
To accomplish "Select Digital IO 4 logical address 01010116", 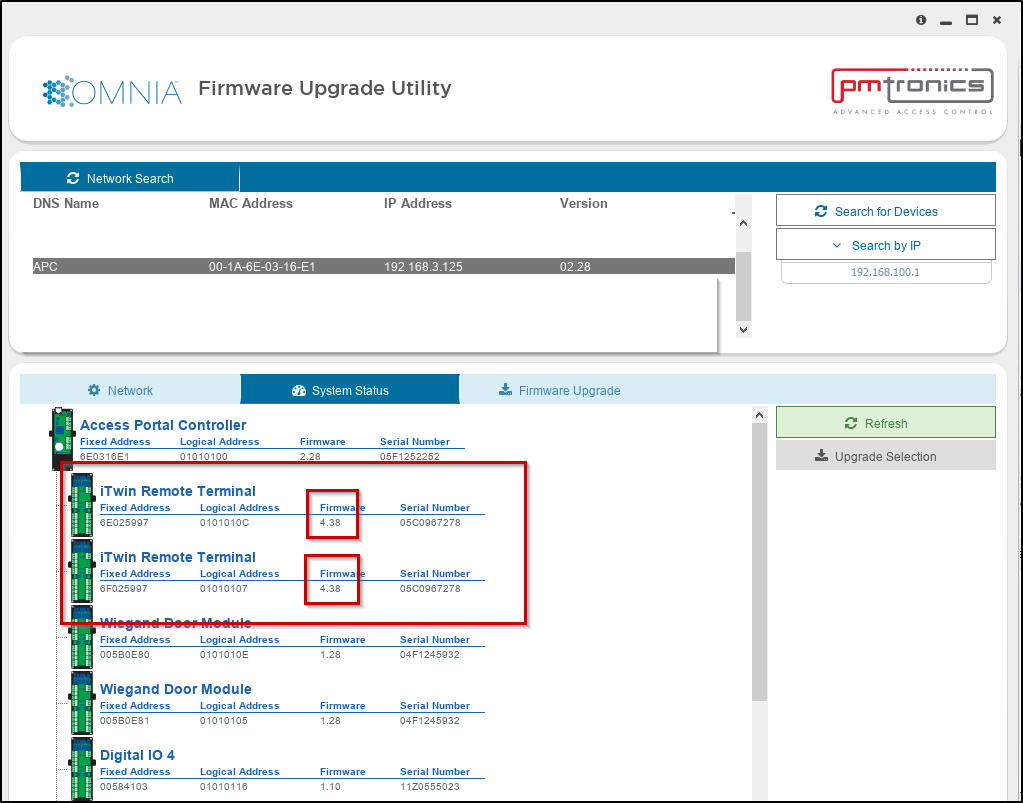I will pyautogui.click(x=224, y=786).
